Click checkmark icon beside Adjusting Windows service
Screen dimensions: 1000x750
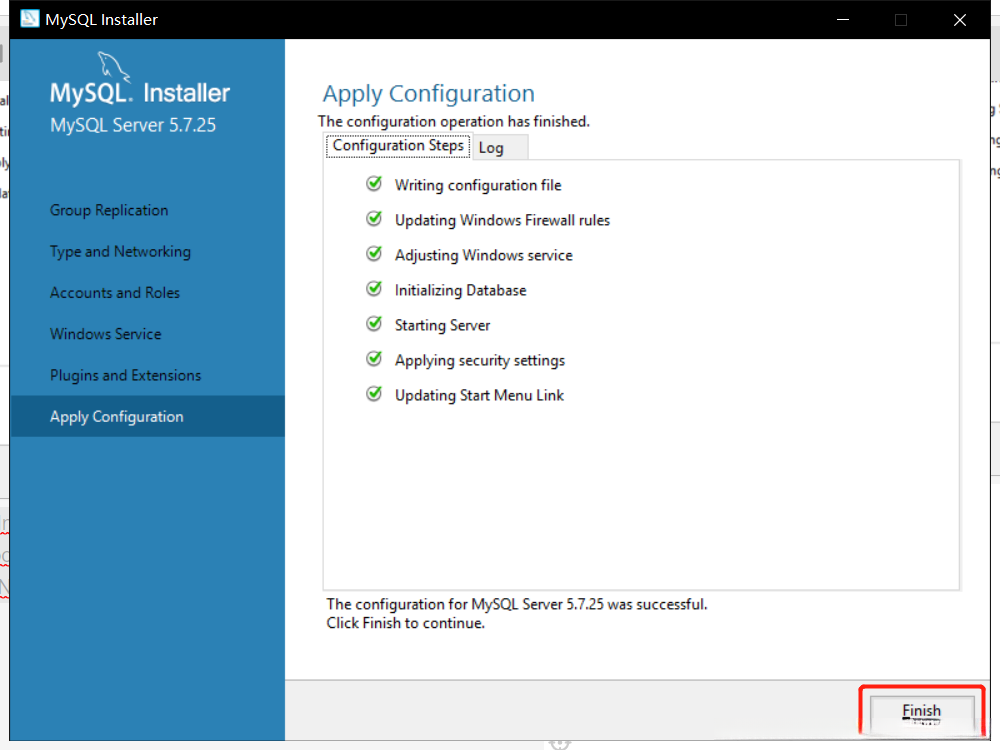(x=374, y=254)
